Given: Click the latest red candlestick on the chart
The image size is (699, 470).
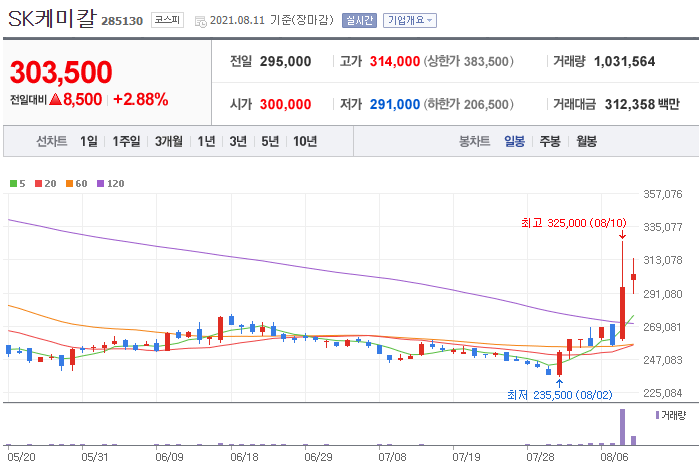Looking at the screenshot, I should coord(633,277).
